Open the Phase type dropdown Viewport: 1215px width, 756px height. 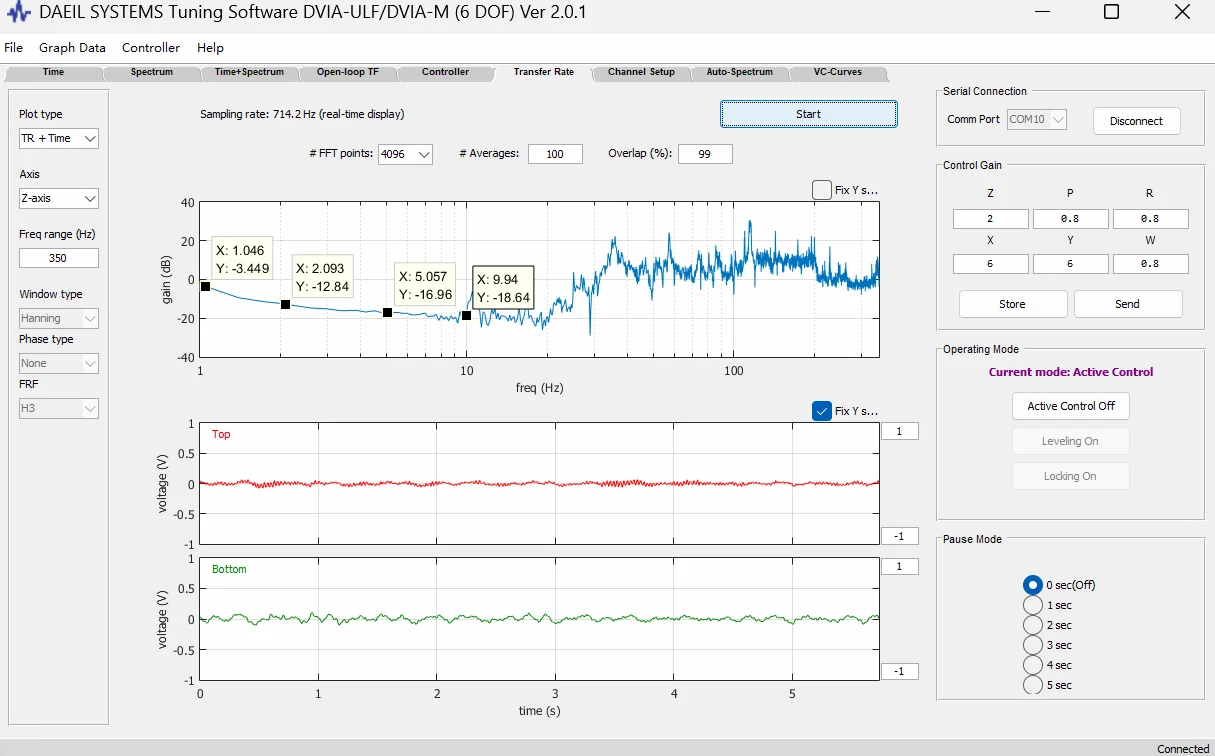[59, 363]
